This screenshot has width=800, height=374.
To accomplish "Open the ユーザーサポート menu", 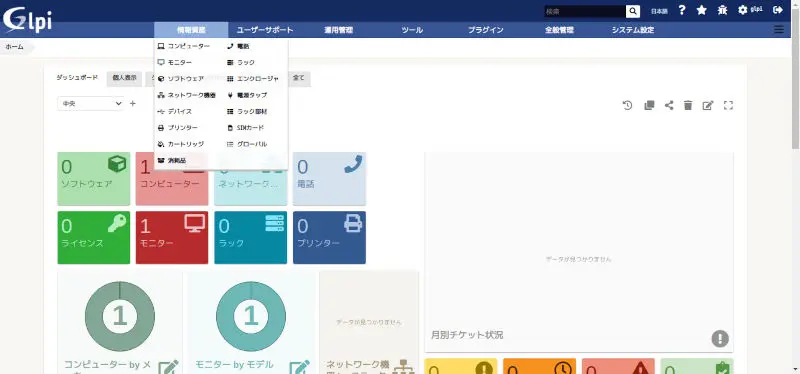I will click(x=265, y=30).
